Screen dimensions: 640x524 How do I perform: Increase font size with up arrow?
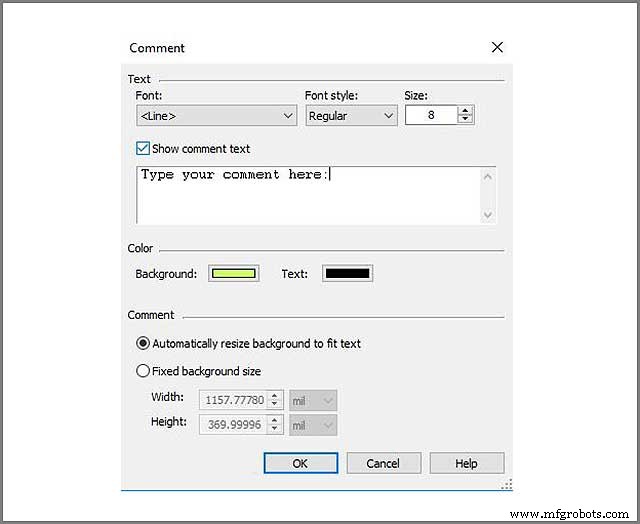pos(465,111)
